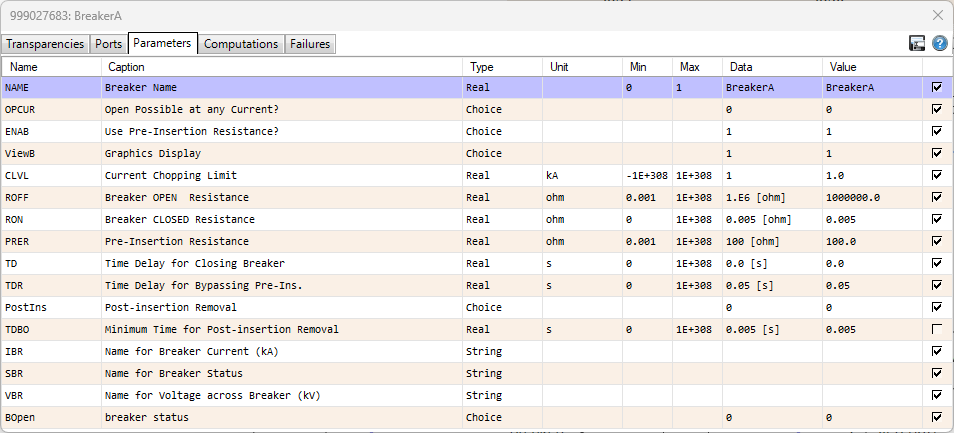Screen dimensions: 954x433
Task: Toggle the IBR row checkbox
Action: tap(937, 351)
